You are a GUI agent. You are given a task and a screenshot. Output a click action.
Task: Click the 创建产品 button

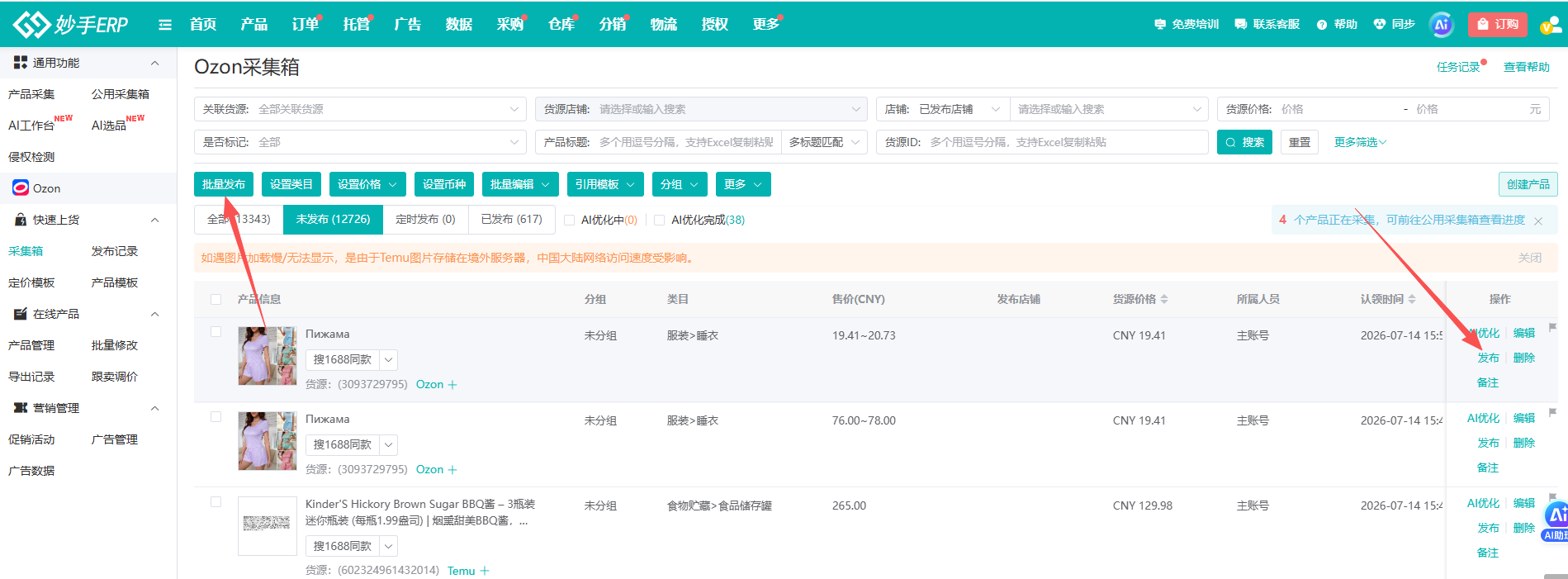tap(1528, 184)
